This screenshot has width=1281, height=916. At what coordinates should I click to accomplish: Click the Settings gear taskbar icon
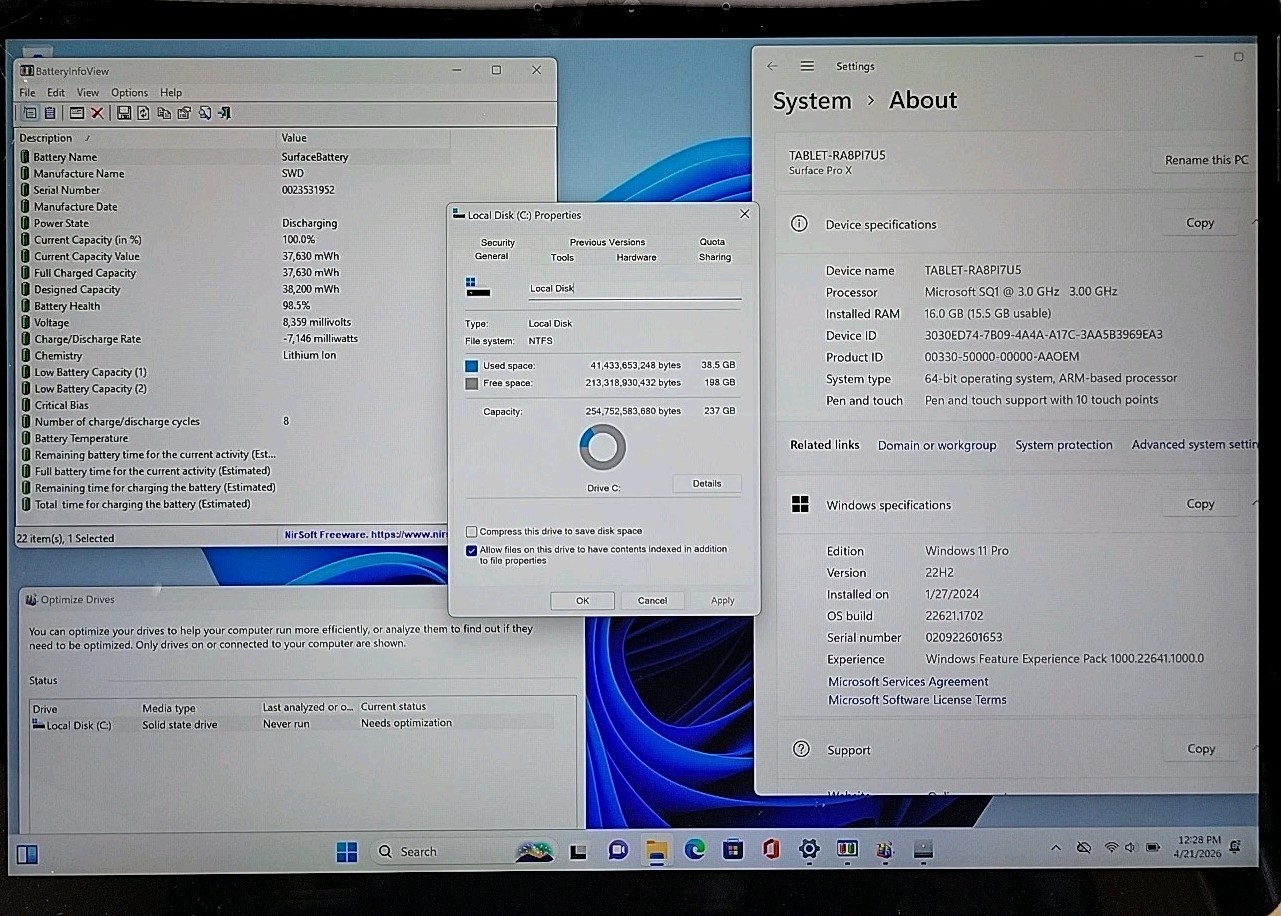809,850
